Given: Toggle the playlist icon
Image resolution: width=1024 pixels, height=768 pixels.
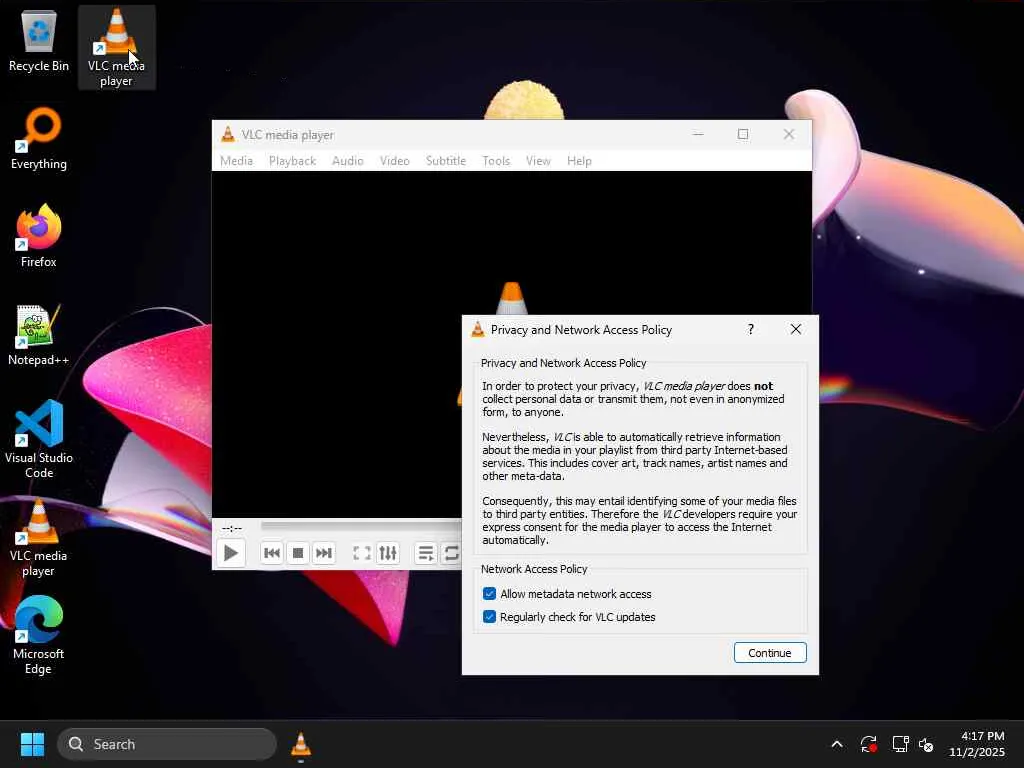Looking at the screenshot, I should coord(426,553).
